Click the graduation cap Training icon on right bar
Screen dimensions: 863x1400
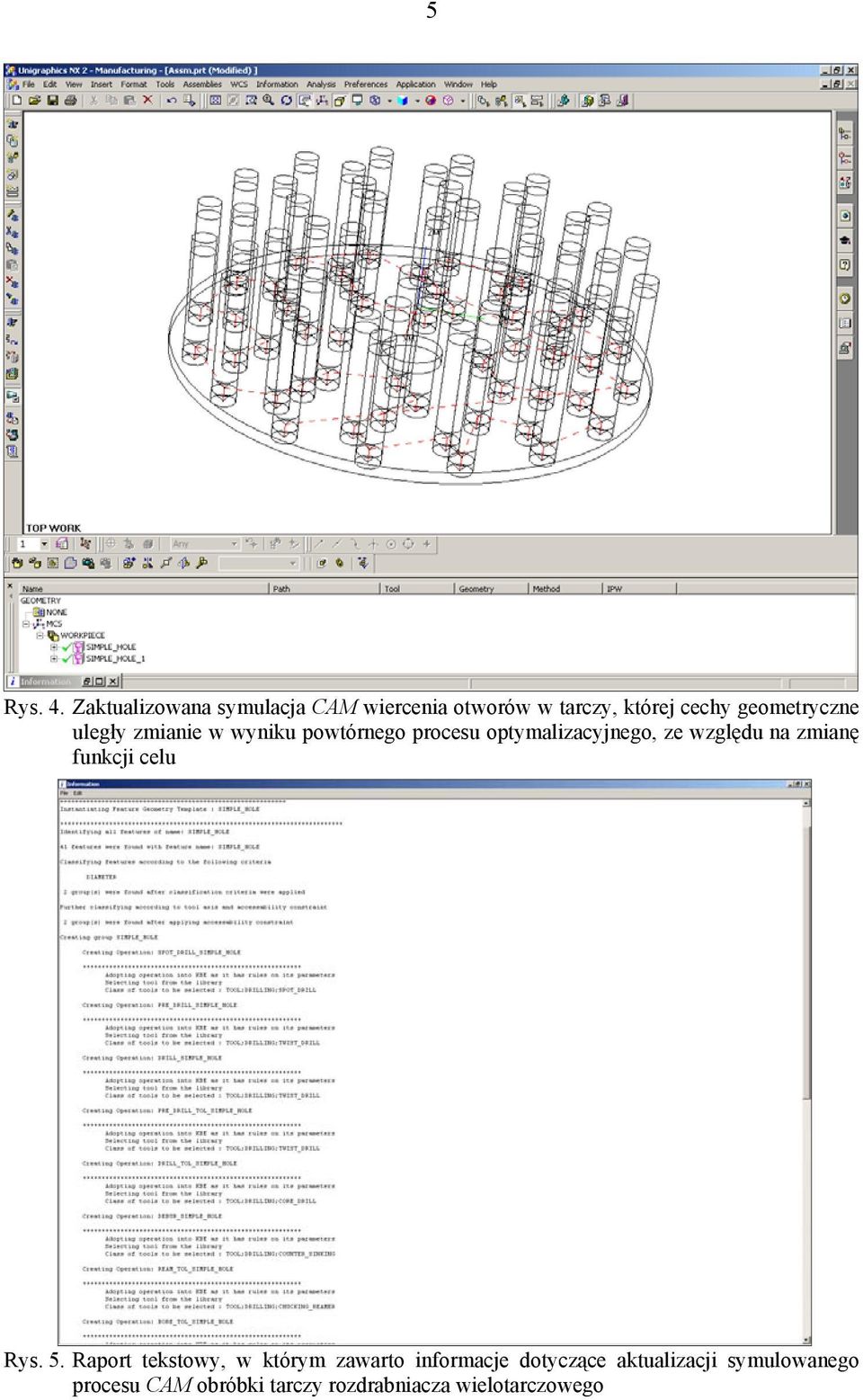845,241
